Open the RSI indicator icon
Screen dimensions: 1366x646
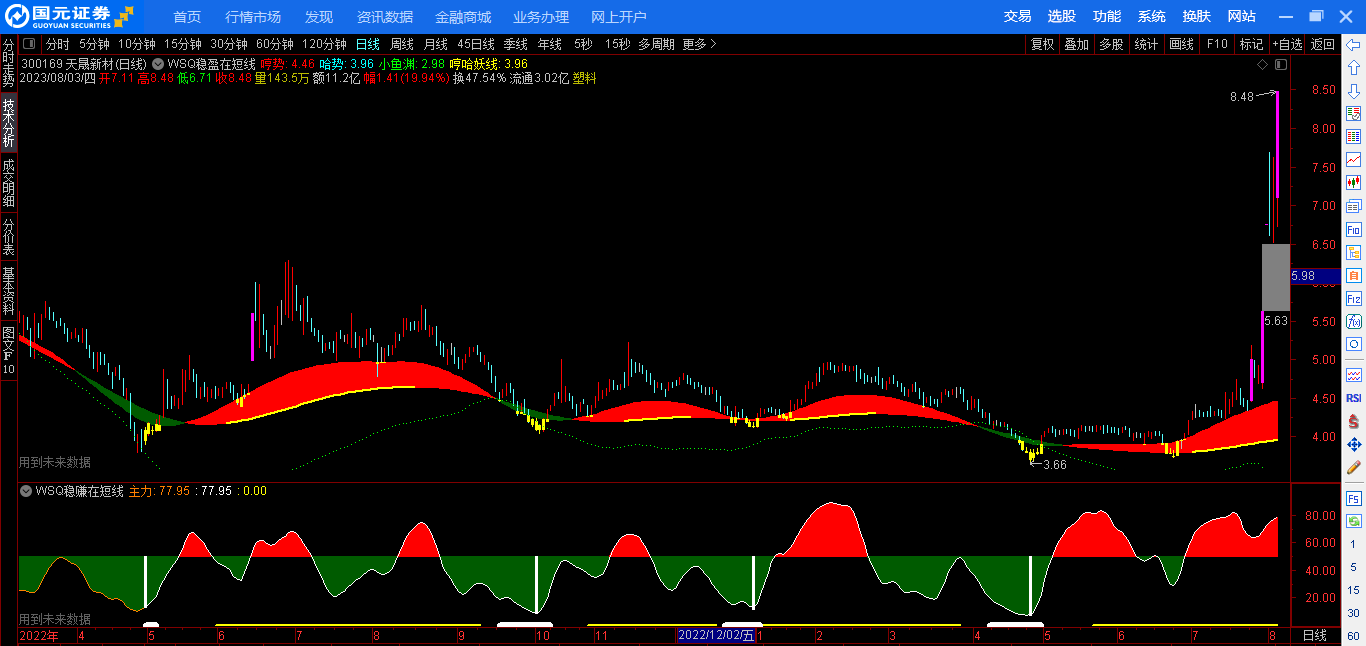(x=1354, y=398)
